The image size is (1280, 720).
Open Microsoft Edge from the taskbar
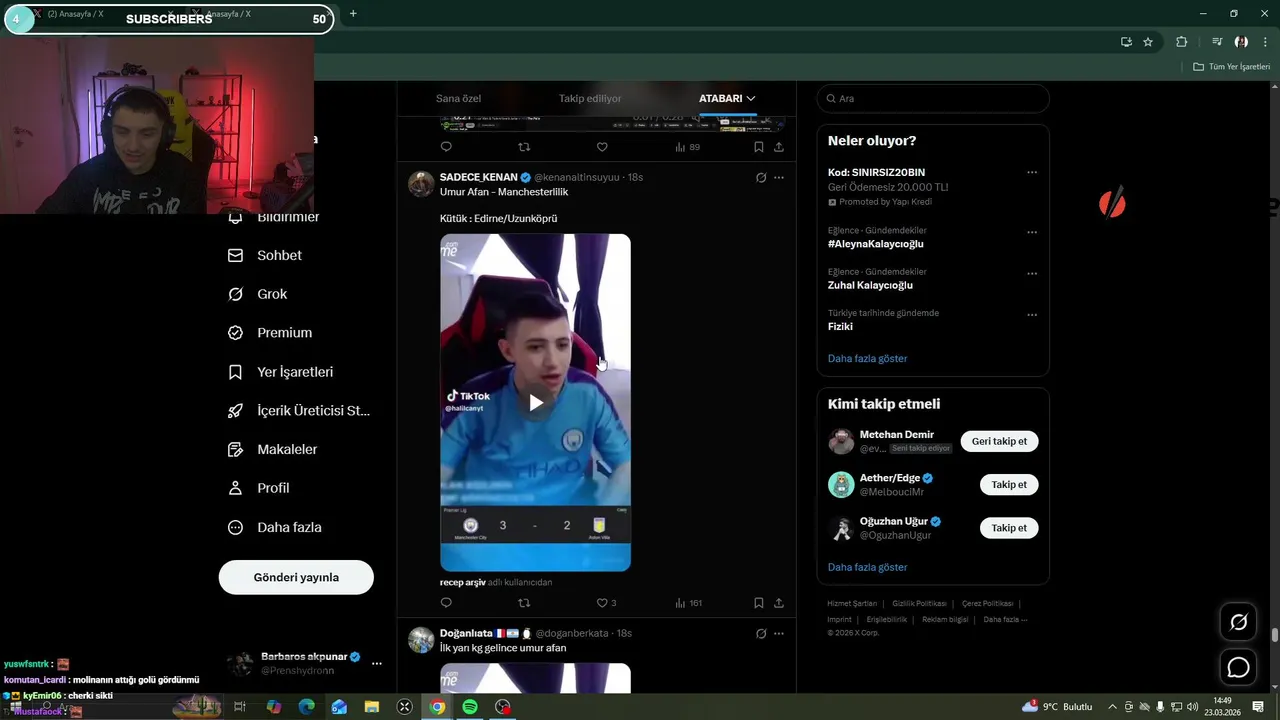click(306, 707)
